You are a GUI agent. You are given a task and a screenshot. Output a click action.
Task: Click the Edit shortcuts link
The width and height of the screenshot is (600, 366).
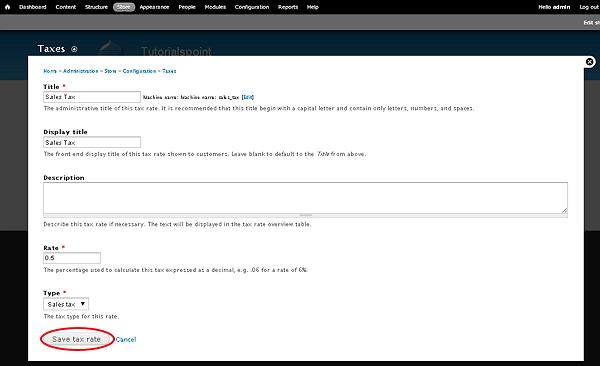coord(592,23)
